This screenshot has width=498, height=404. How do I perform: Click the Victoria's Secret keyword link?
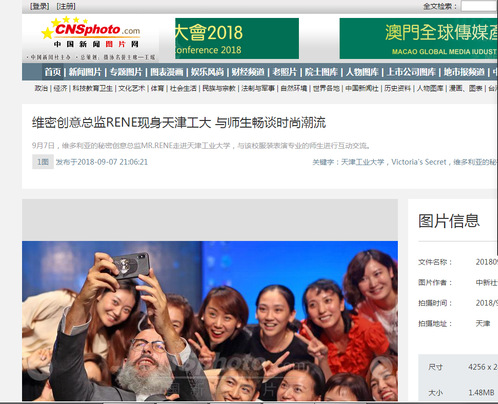(x=419, y=162)
